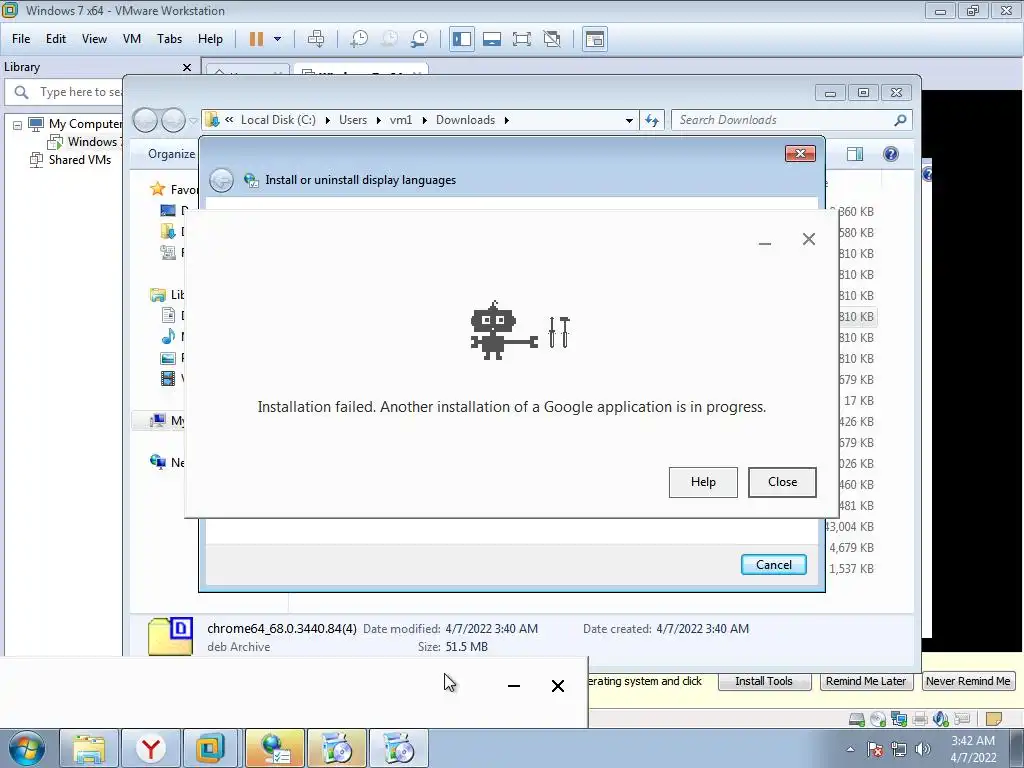Screen dimensions: 1024x768
Task: Click Cancel in display languages window
Action: [774, 565]
